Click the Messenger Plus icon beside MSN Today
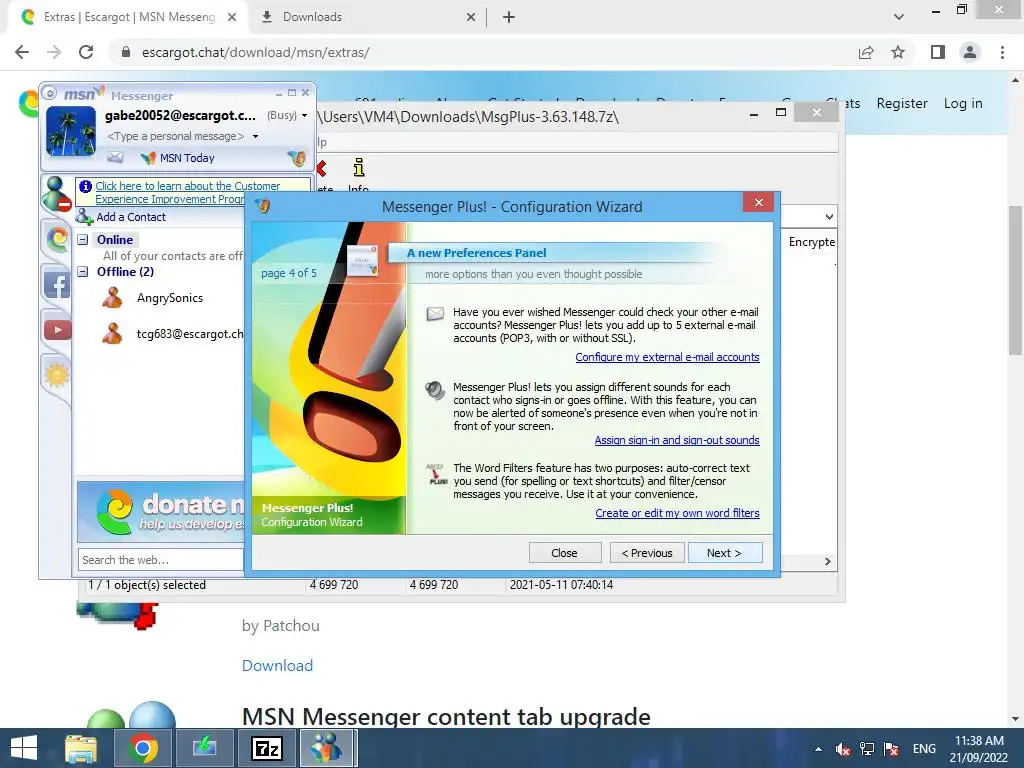1024x768 pixels. (297, 157)
